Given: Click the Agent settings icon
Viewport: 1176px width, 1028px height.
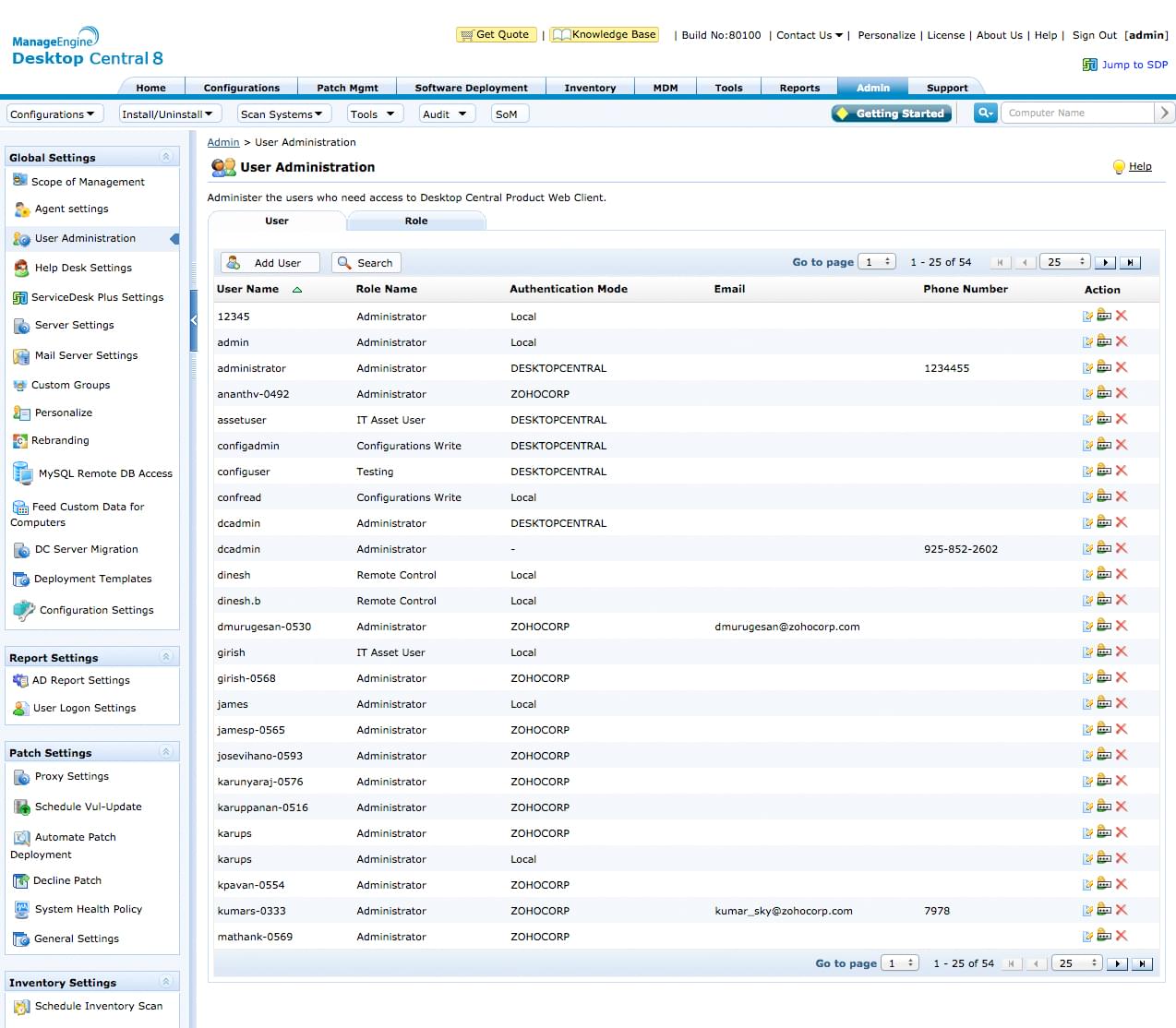Looking at the screenshot, I should click(22, 209).
